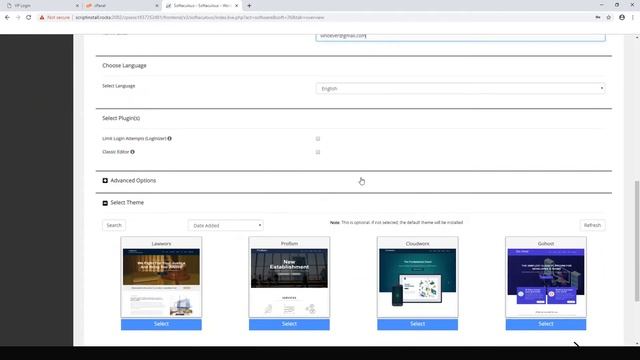Open the browser profile icon
Image resolution: width=640 pixels, height=360 pixels.
coord(622,18)
